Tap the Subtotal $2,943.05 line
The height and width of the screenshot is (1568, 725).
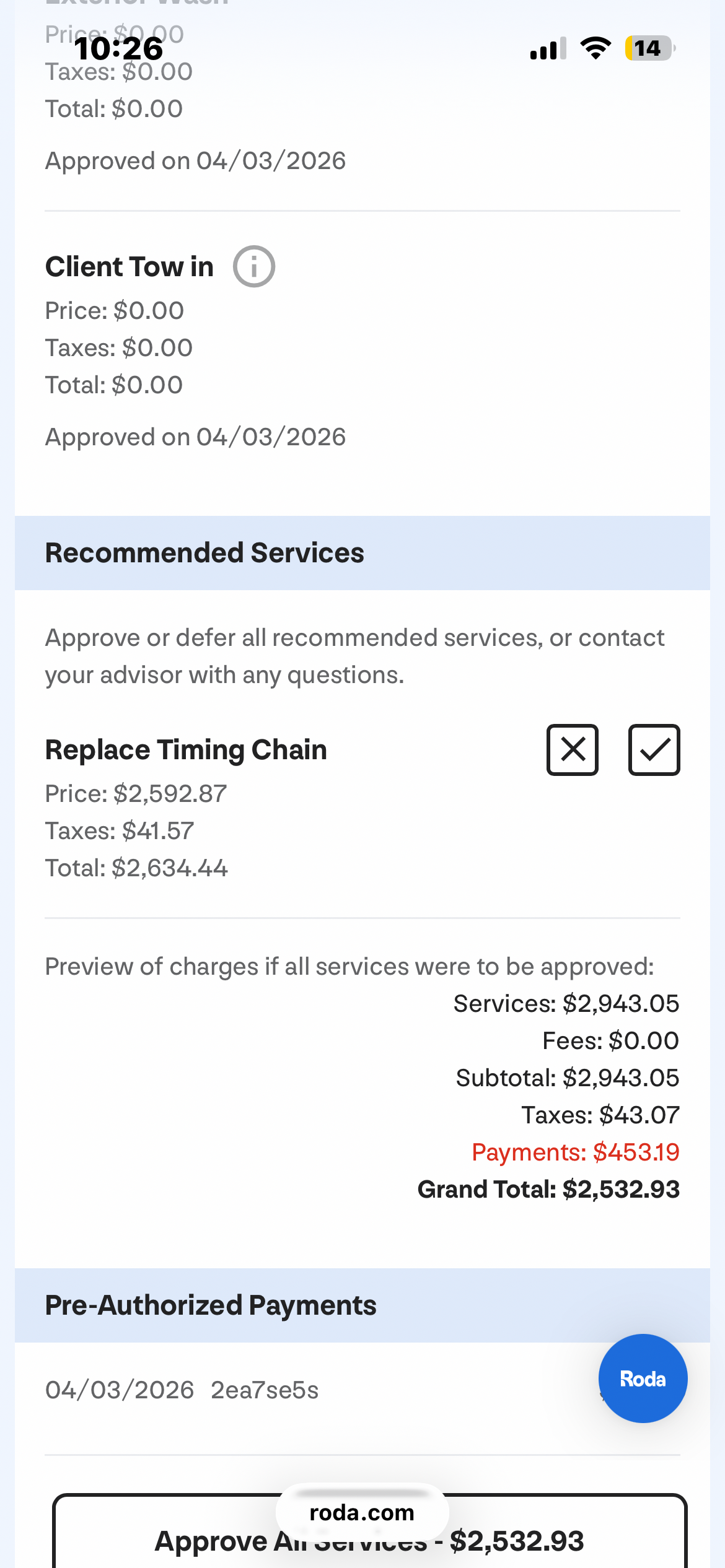coord(568,1078)
